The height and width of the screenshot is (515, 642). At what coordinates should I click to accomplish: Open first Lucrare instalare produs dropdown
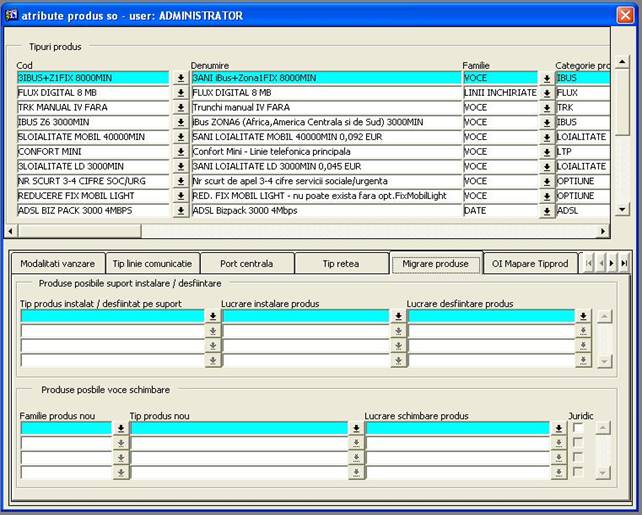tap(397, 316)
